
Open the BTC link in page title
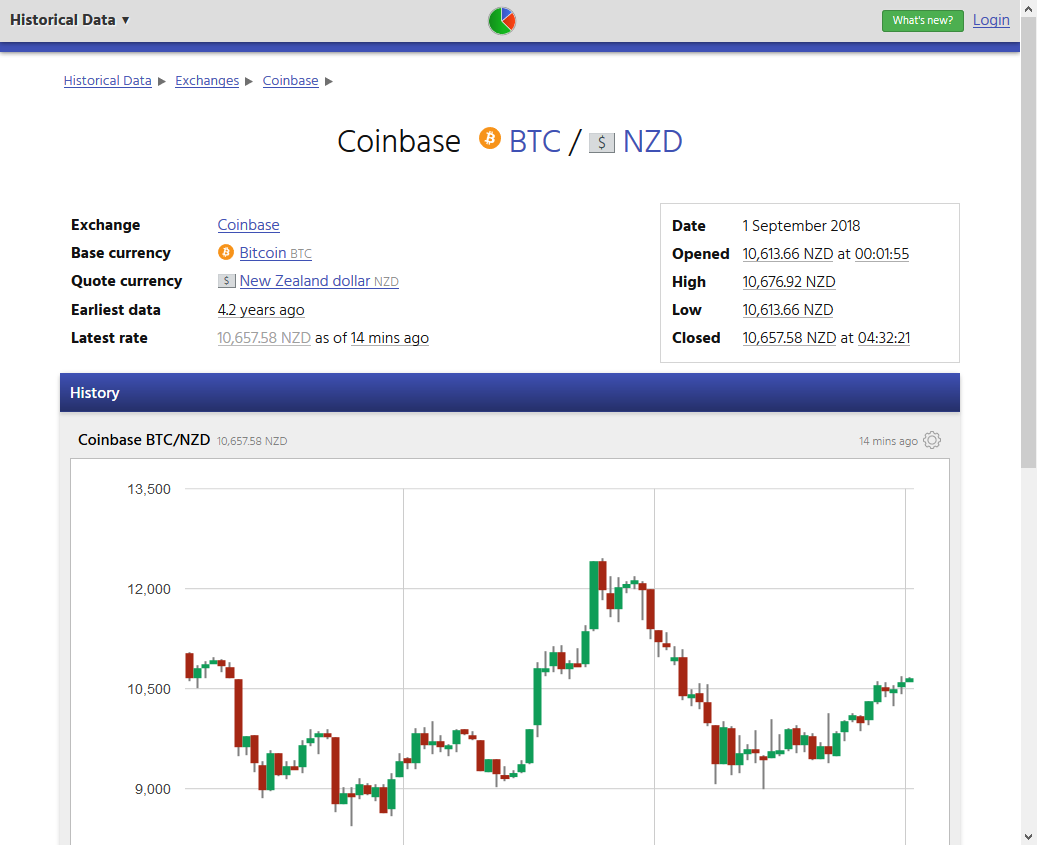pyautogui.click(x=535, y=141)
